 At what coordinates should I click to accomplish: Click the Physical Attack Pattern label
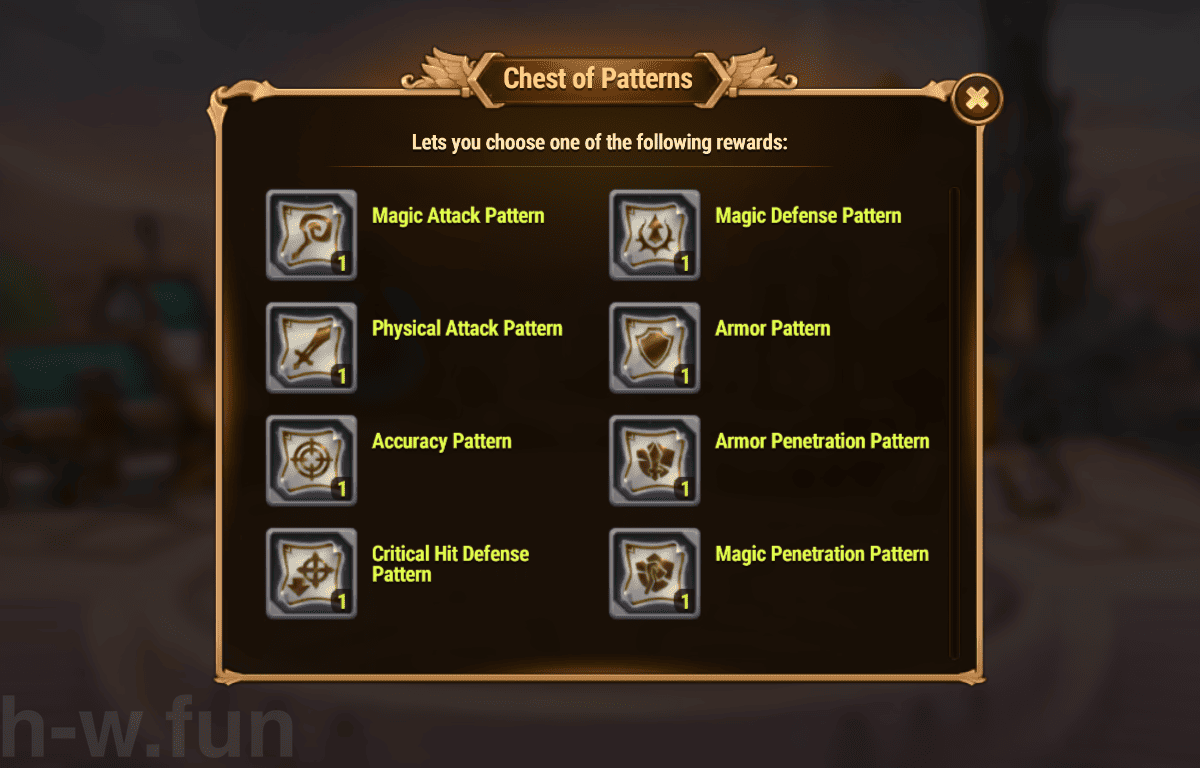467,328
